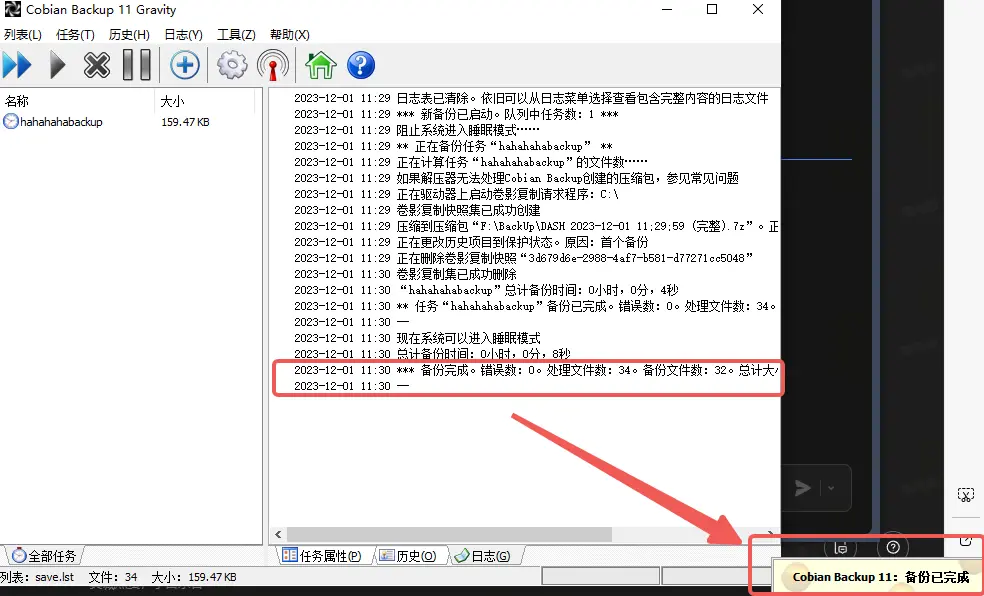Open the 工具(Z) menu
This screenshot has width=984, height=596.
pyautogui.click(x=236, y=35)
